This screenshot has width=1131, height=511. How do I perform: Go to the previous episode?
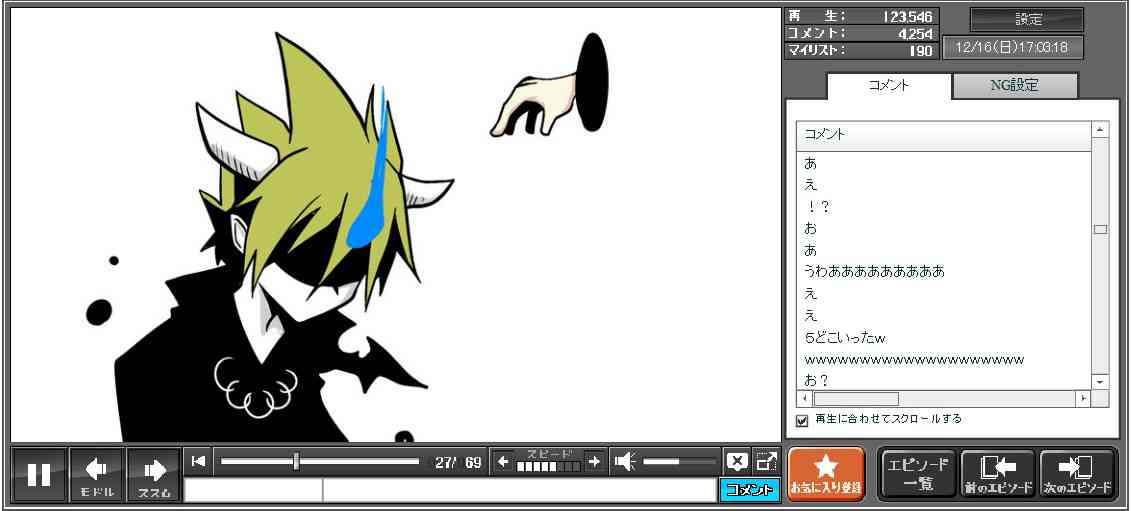997,474
